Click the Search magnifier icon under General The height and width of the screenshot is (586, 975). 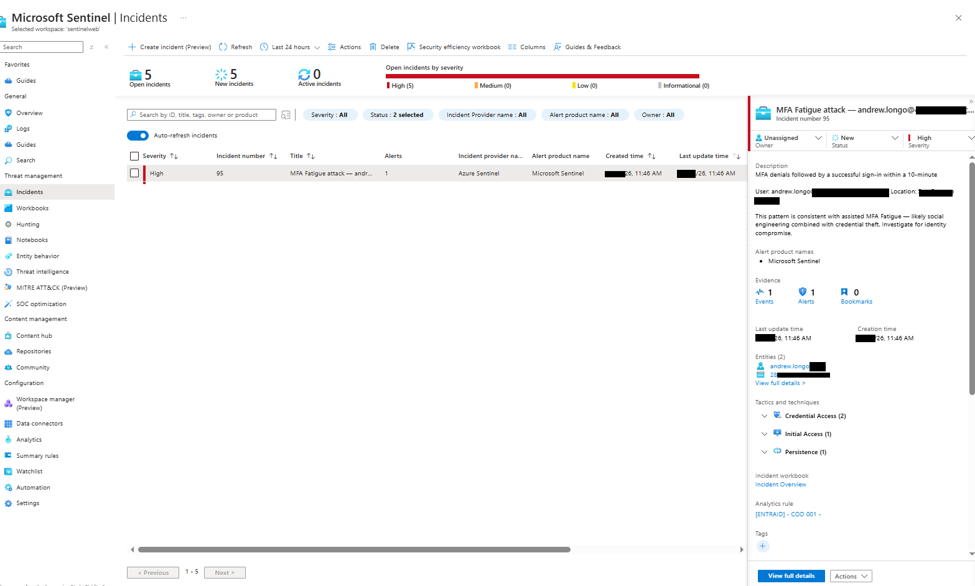(x=8, y=160)
